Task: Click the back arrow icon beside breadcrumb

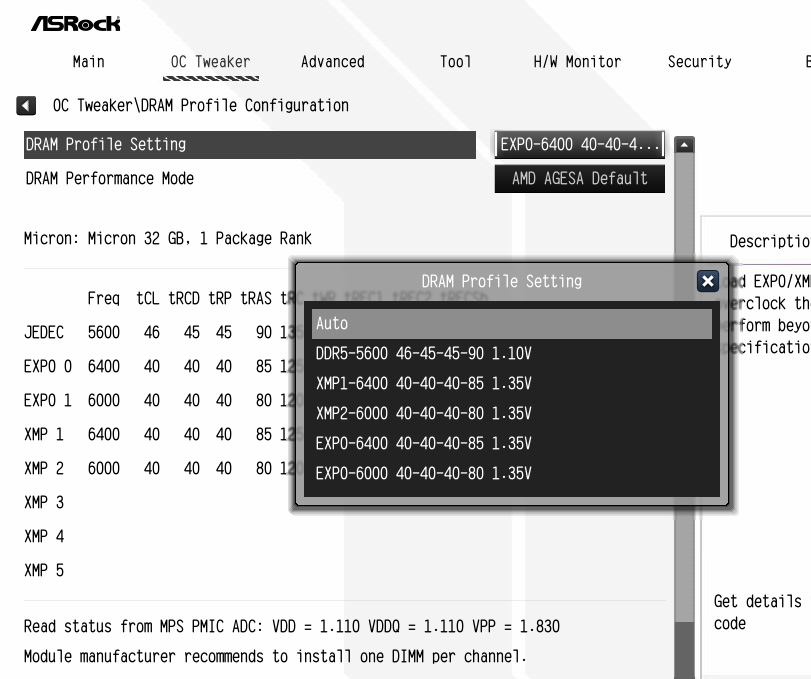Action: (26, 105)
